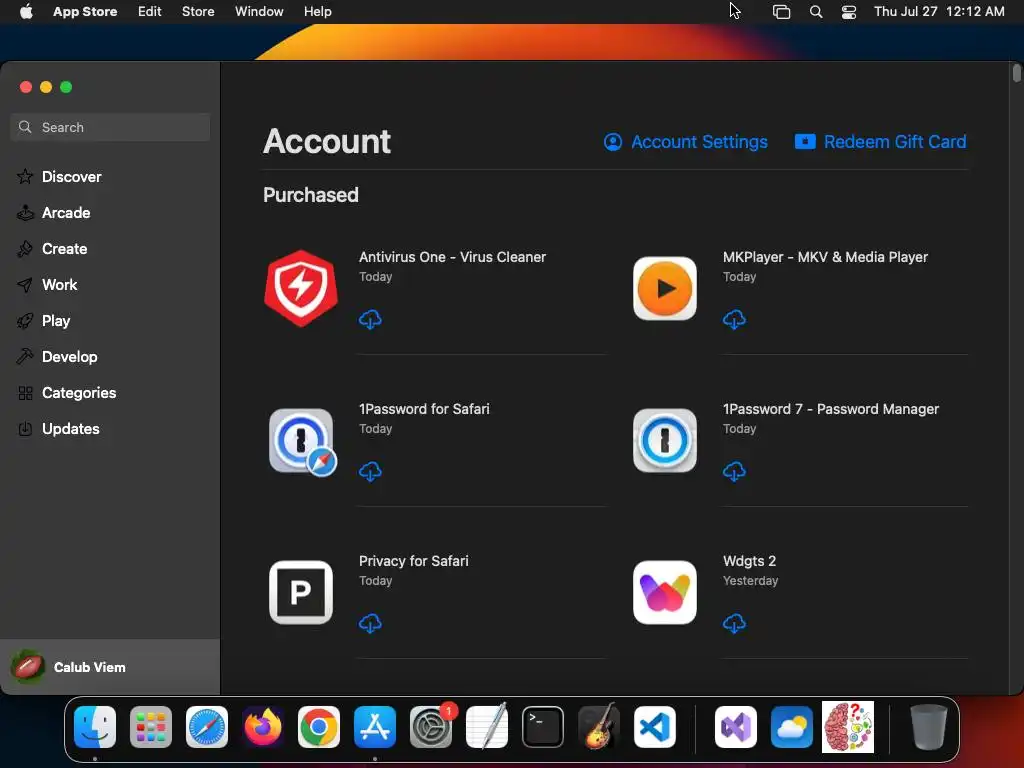Launch Google Chrome from the Dock
Image resolution: width=1024 pixels, height=768 pixels.
[319, 727]
